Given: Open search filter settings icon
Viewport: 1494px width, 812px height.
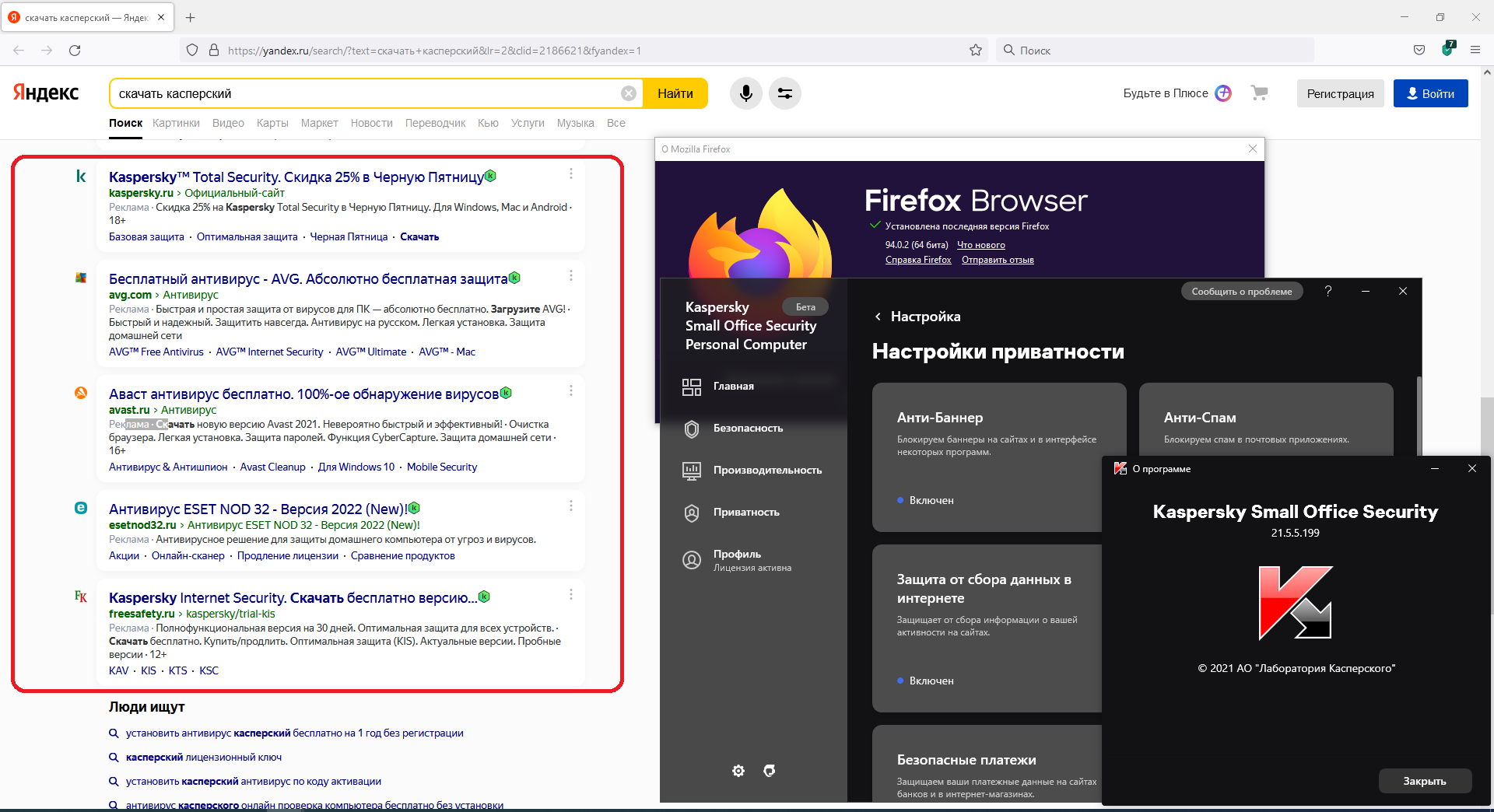Looking at the screenshot, I should pos(785,93).
